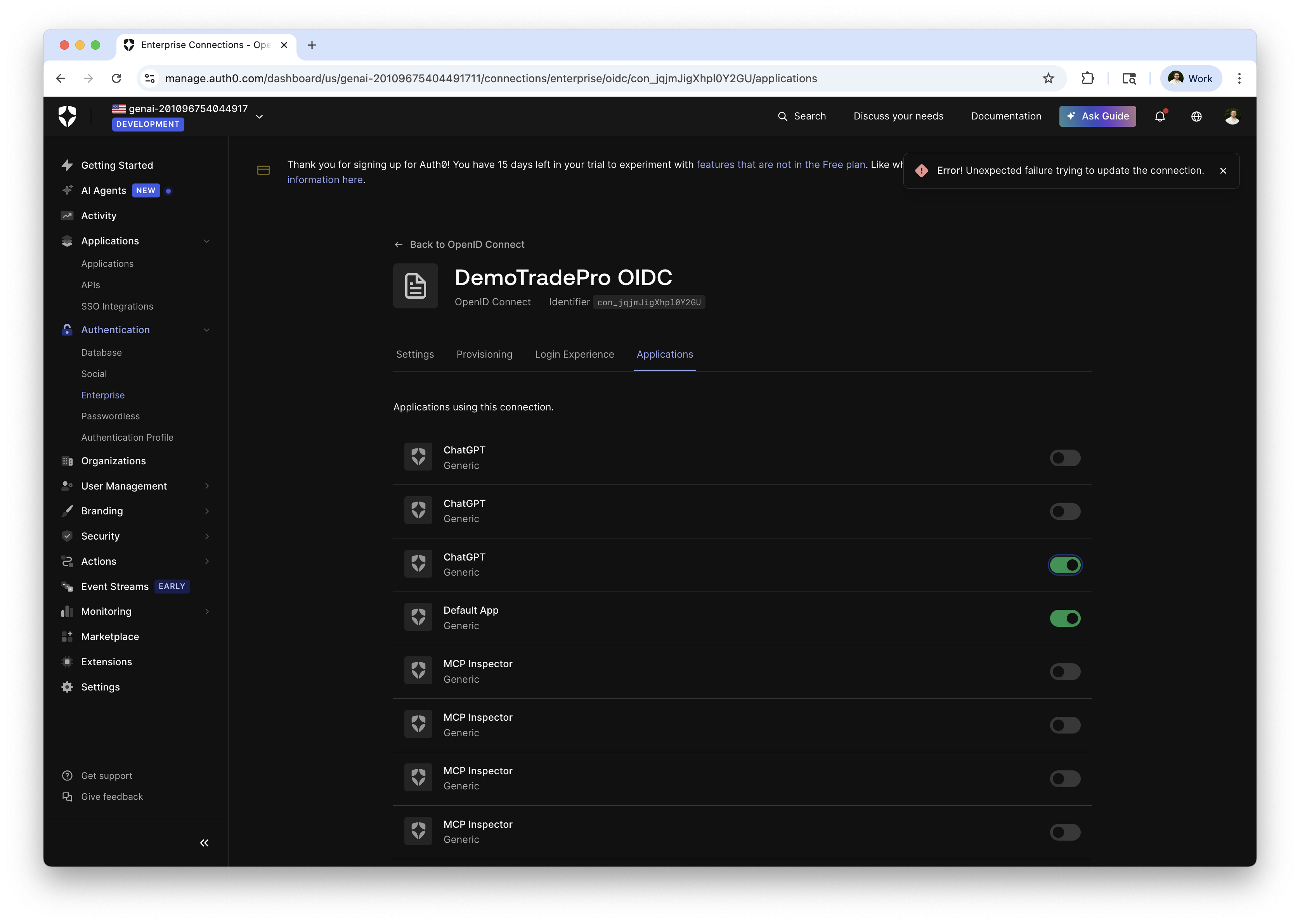Collapse the Authentication section chevron
1300x924 pixels.
[x=206, y=329]
